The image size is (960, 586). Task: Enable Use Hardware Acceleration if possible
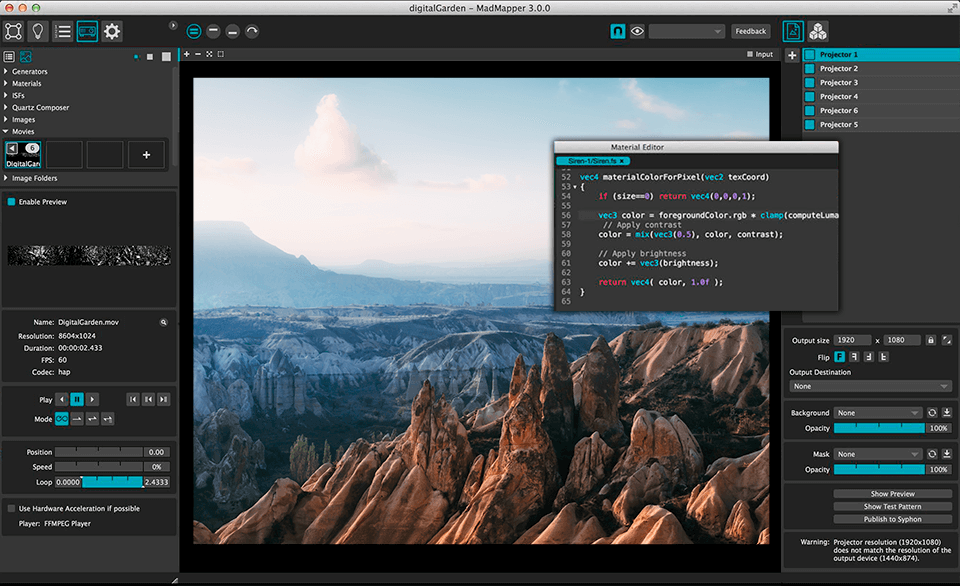(12, 508)
